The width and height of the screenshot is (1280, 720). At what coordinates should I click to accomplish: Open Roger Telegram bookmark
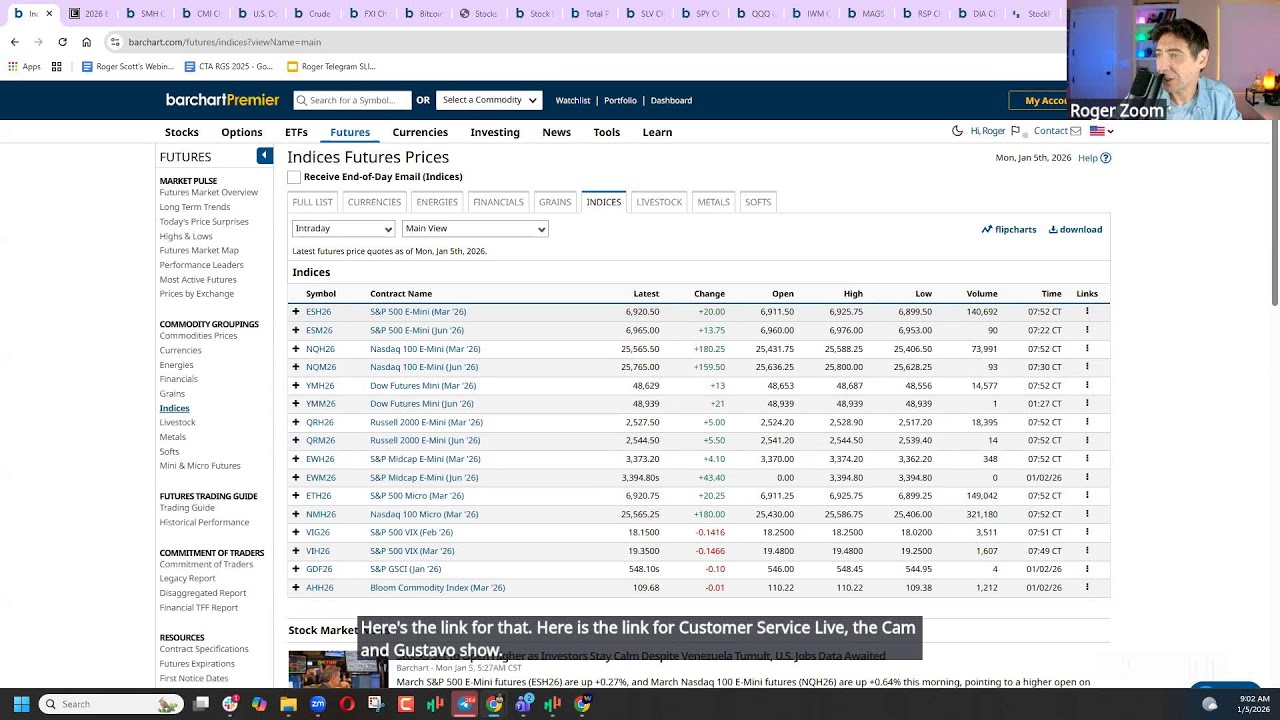coord(331,67)
